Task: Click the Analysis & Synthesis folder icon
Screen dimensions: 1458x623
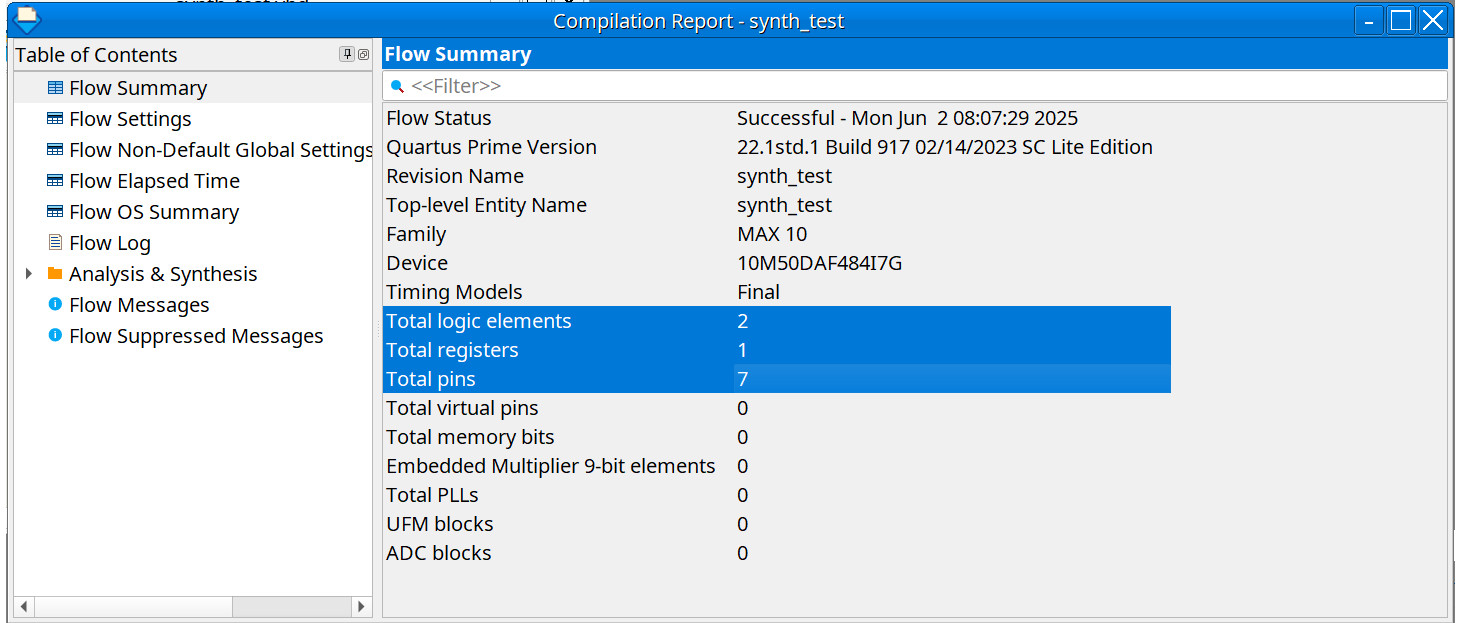Action: click(55, 274)
